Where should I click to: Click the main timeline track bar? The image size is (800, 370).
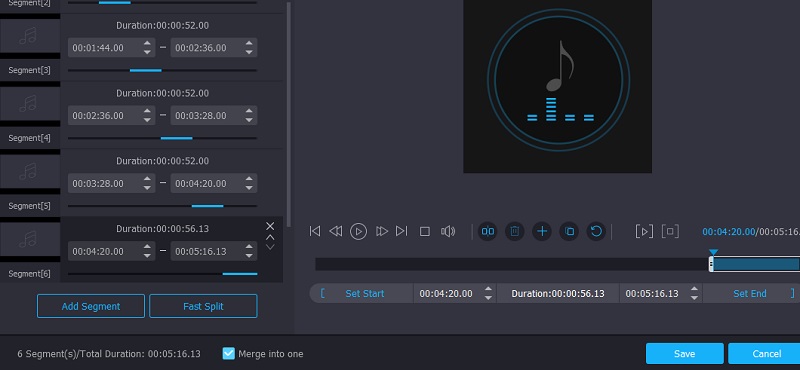point(558,264)
